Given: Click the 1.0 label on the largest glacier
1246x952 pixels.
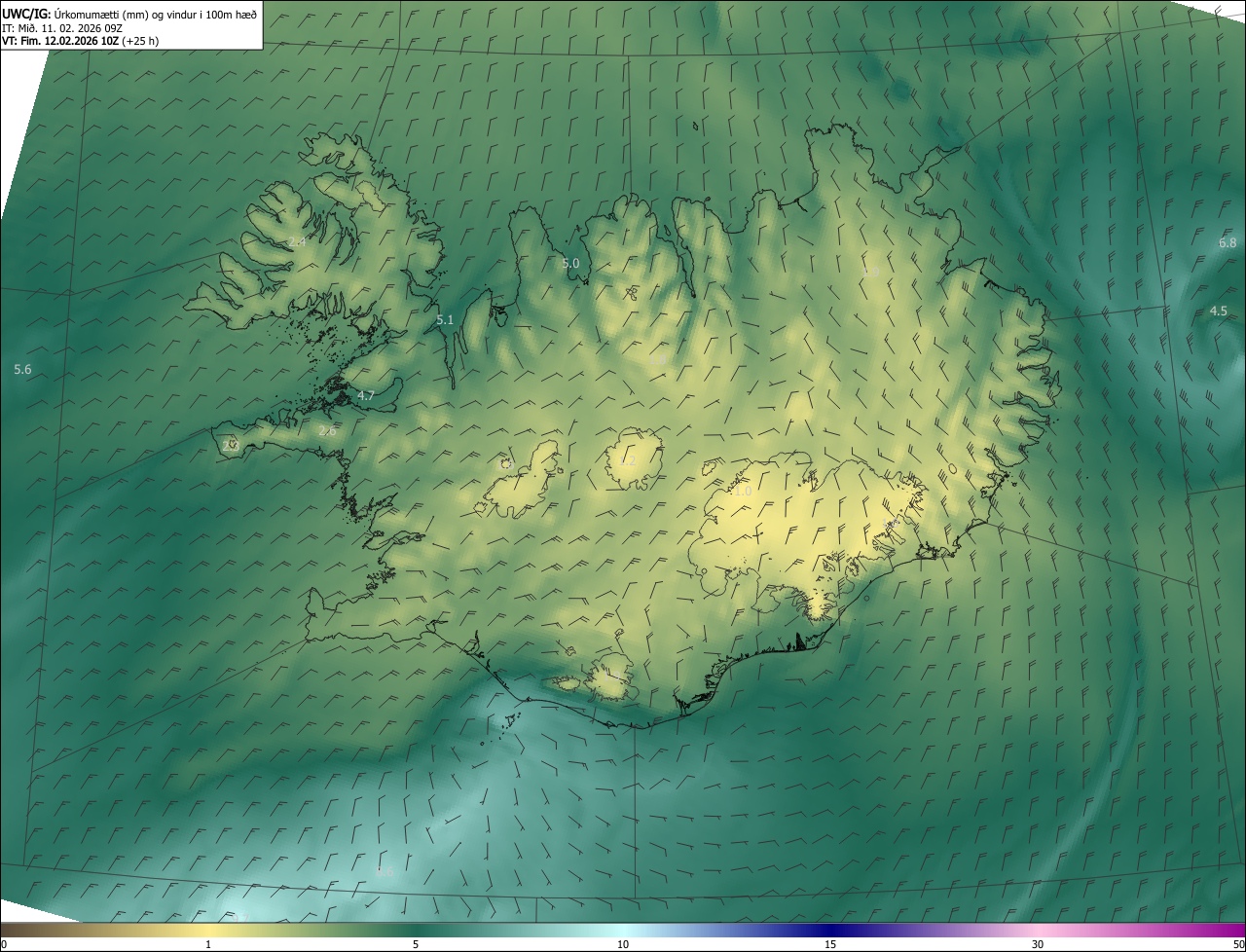Looking at the screenshot, I should click(x=743, y=492).
